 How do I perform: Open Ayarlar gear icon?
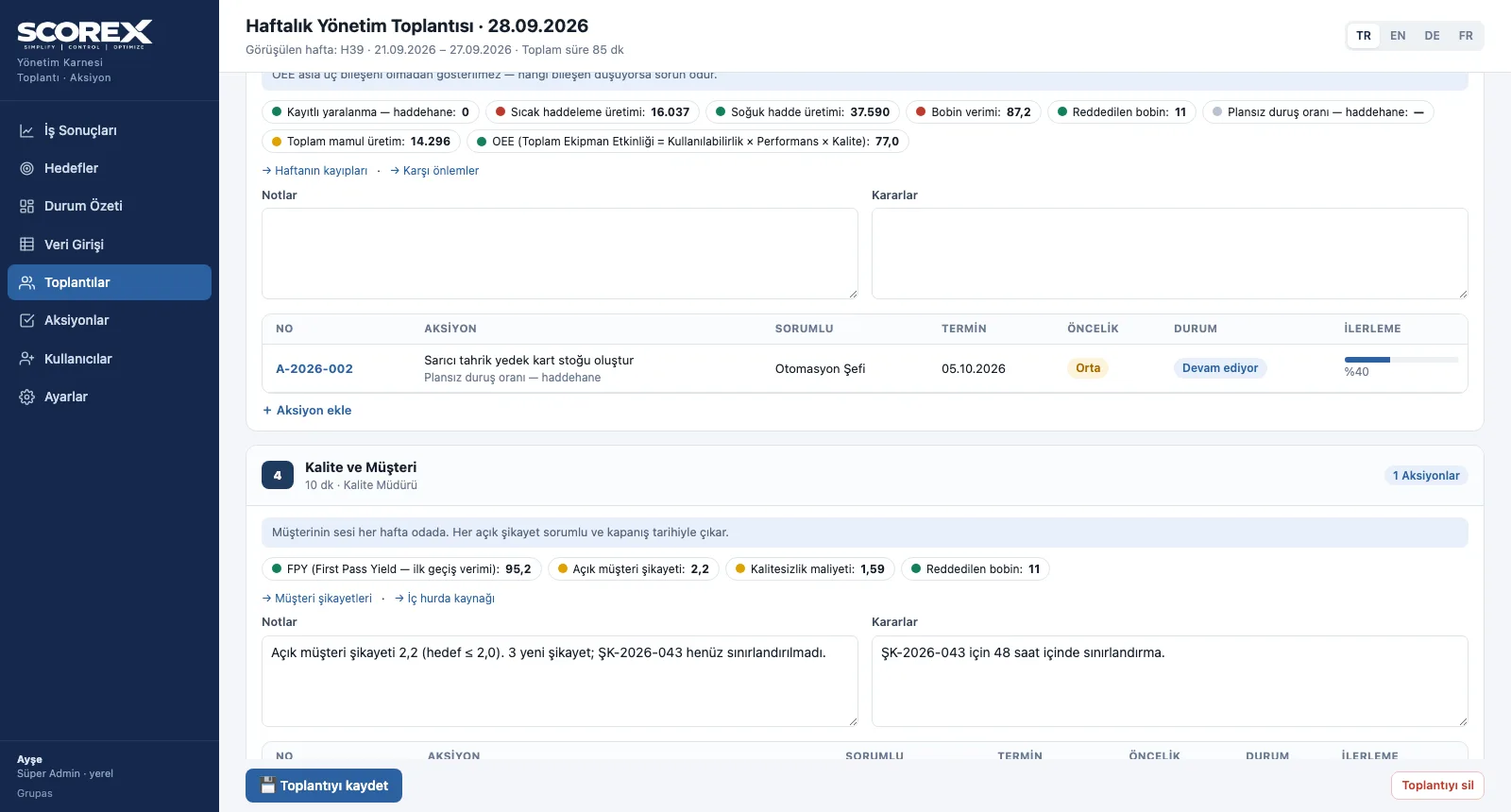tap(27, 397)
